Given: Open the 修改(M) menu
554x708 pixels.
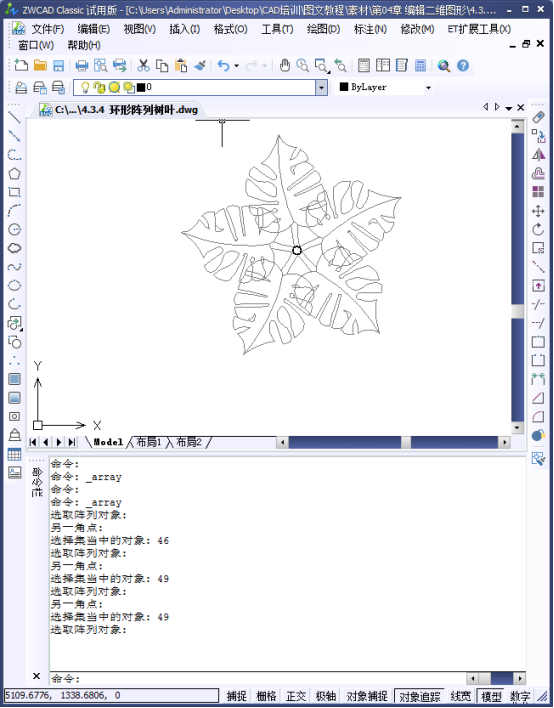Looking at the screenshot, I should click(x=417, y=29).
